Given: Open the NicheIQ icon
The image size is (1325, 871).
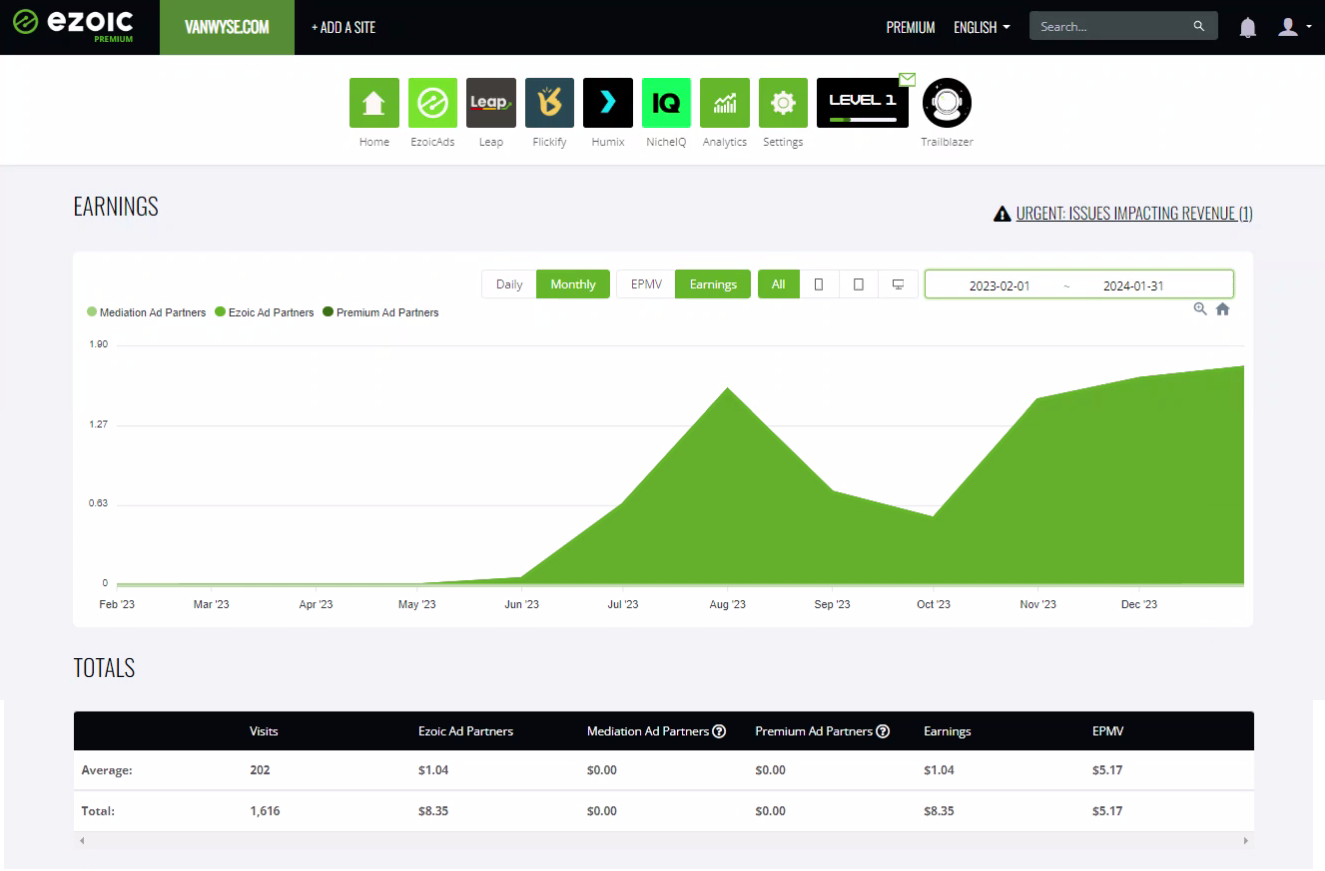Looking at the screenshot, I should point(666,103).
